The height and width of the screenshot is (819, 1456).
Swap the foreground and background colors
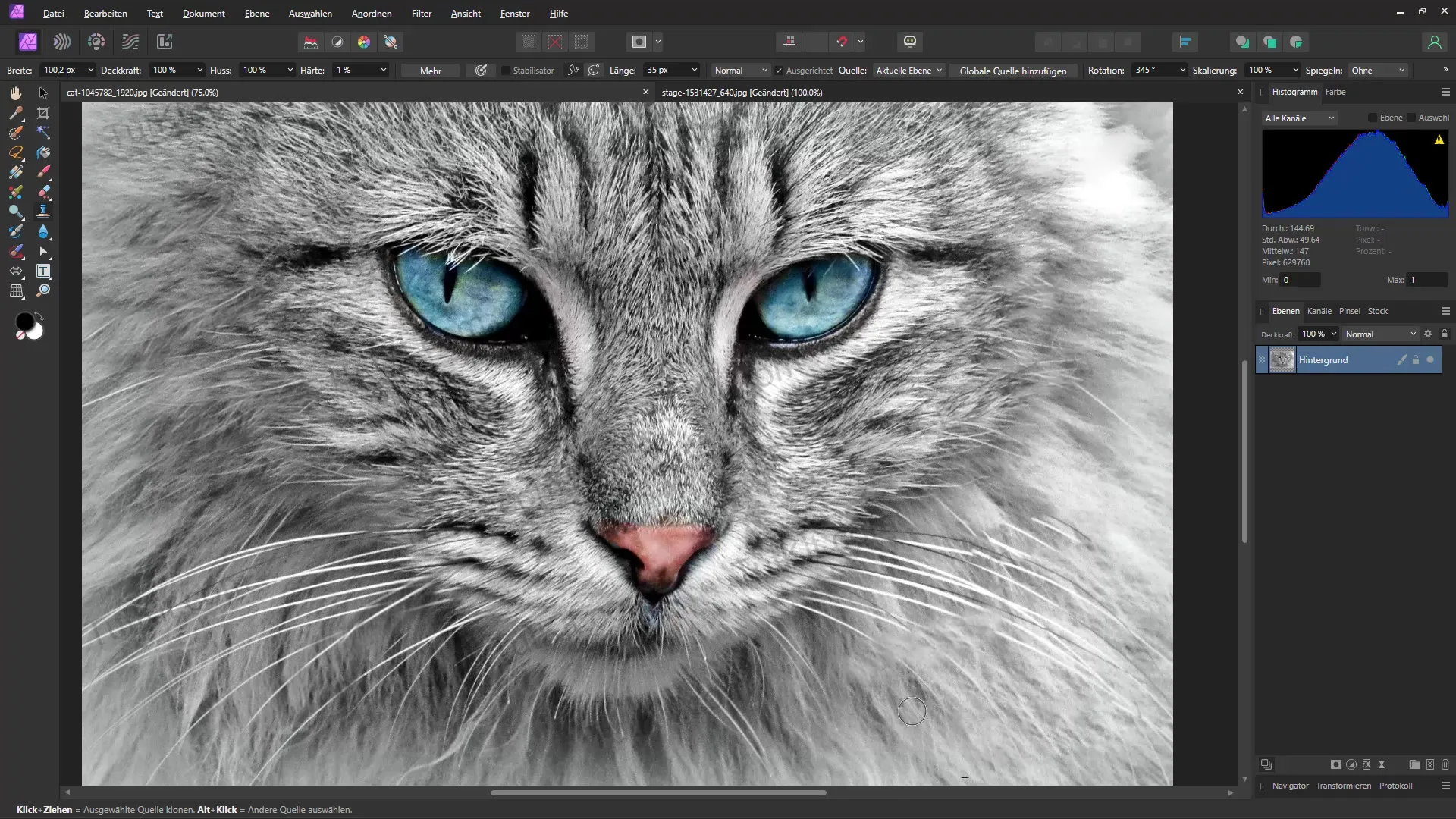pyautogui.click(x=39, y=315)
